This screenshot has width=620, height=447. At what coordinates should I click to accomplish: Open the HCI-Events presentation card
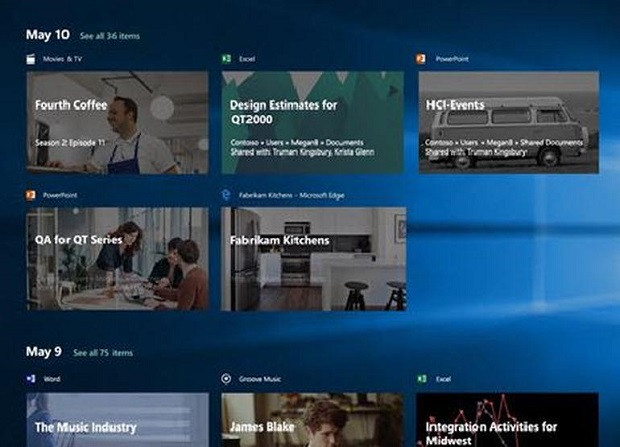[x=508, y=123]
